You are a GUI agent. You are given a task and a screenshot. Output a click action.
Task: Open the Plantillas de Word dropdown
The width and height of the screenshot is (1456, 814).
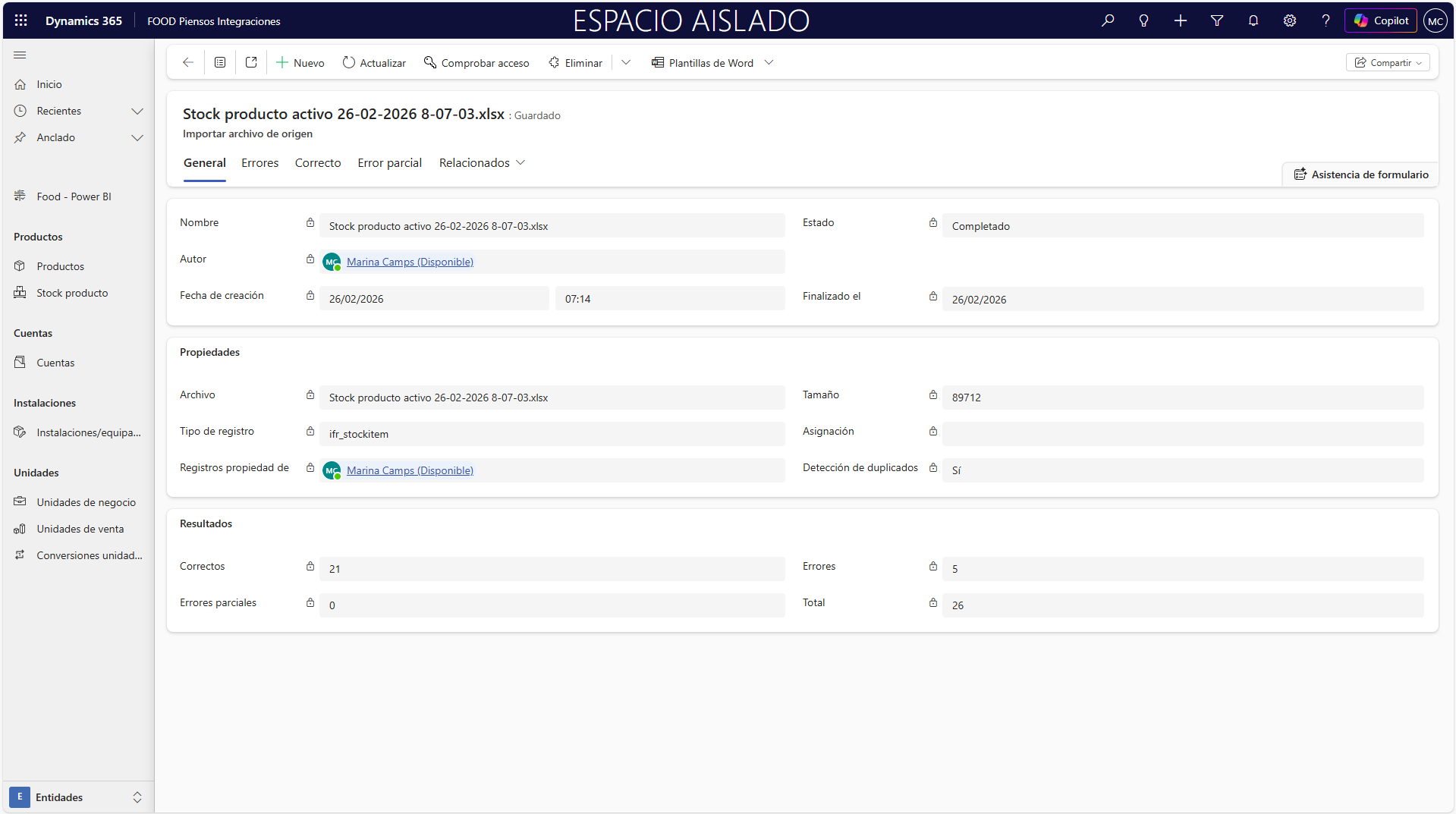(769, 63)
